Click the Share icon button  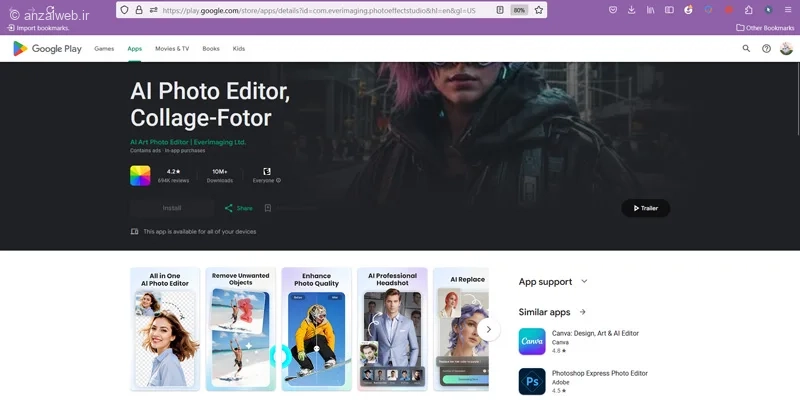[229, 208]
